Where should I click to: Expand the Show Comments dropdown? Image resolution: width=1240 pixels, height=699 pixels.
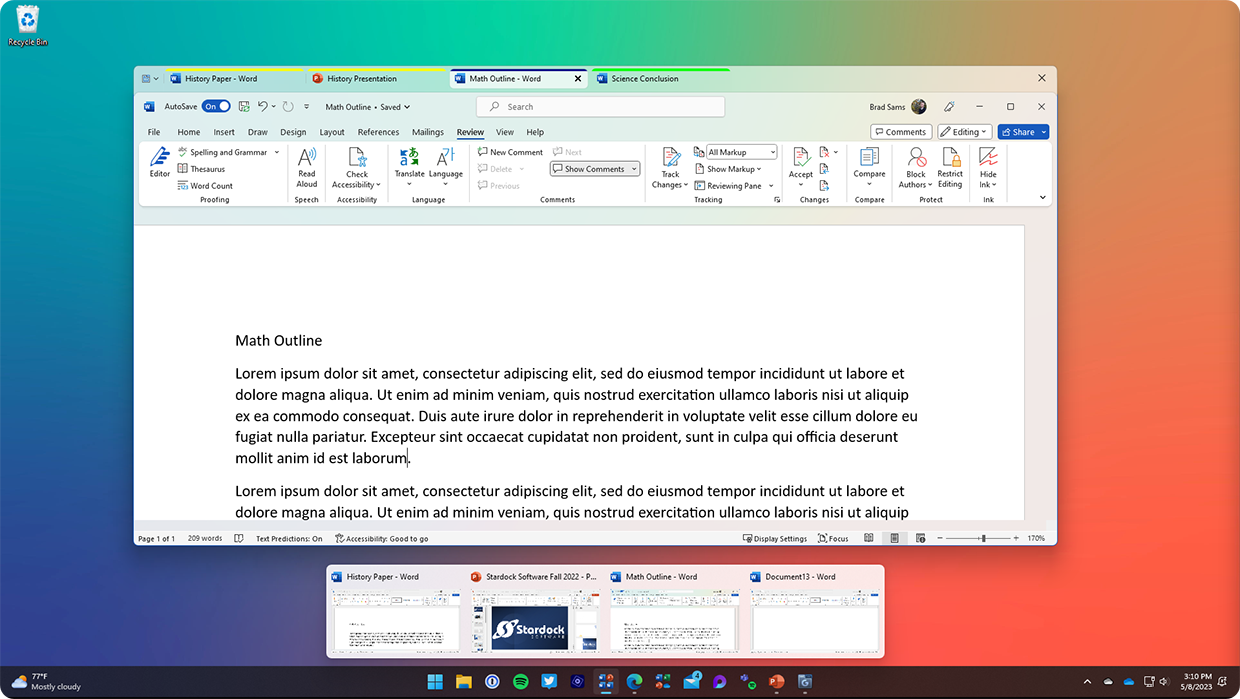[x=595, y=169]
